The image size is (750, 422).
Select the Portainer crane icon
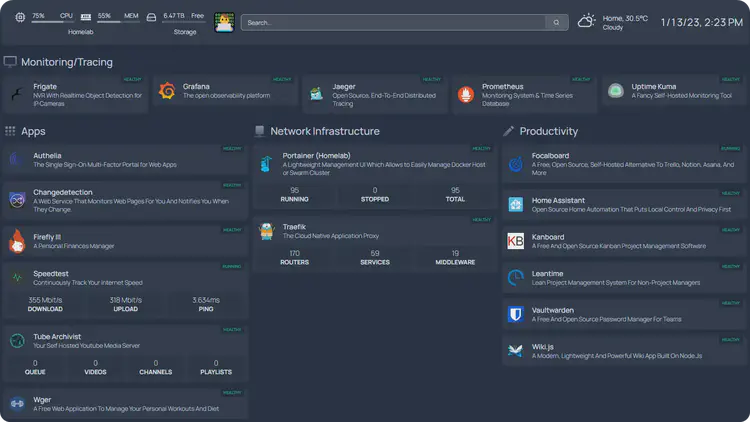pyautogui.click(x=266, y=164)
